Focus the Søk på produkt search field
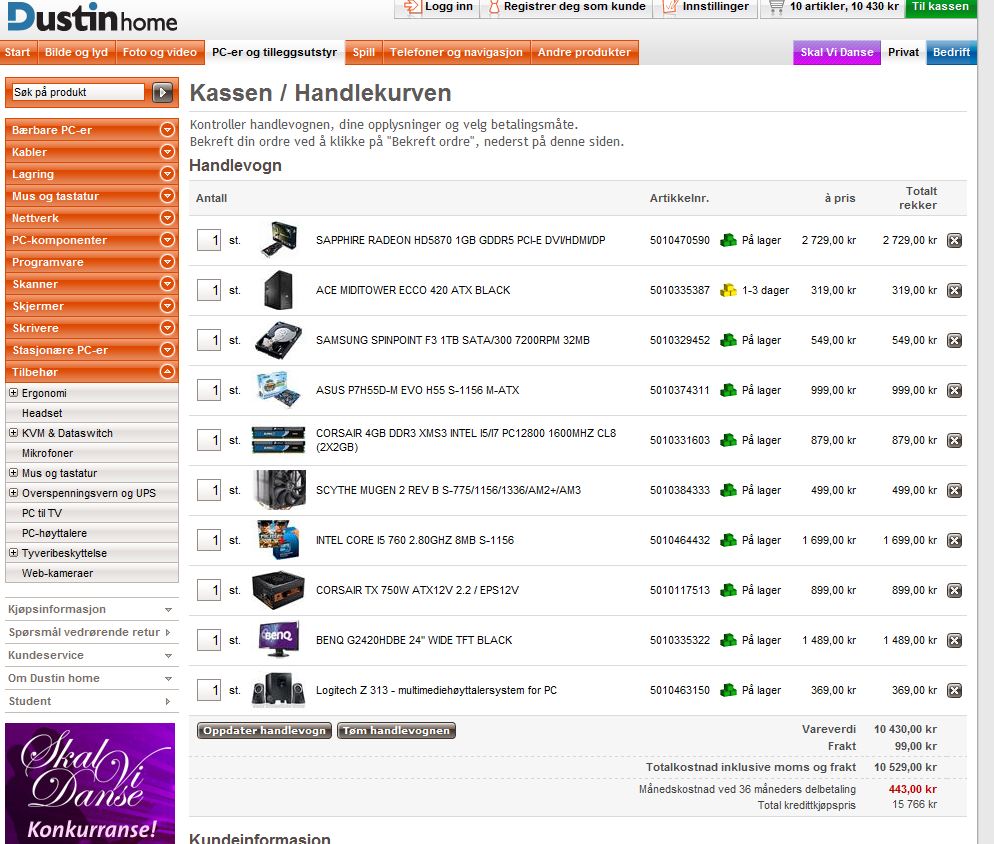 click(x=78, y=92)
